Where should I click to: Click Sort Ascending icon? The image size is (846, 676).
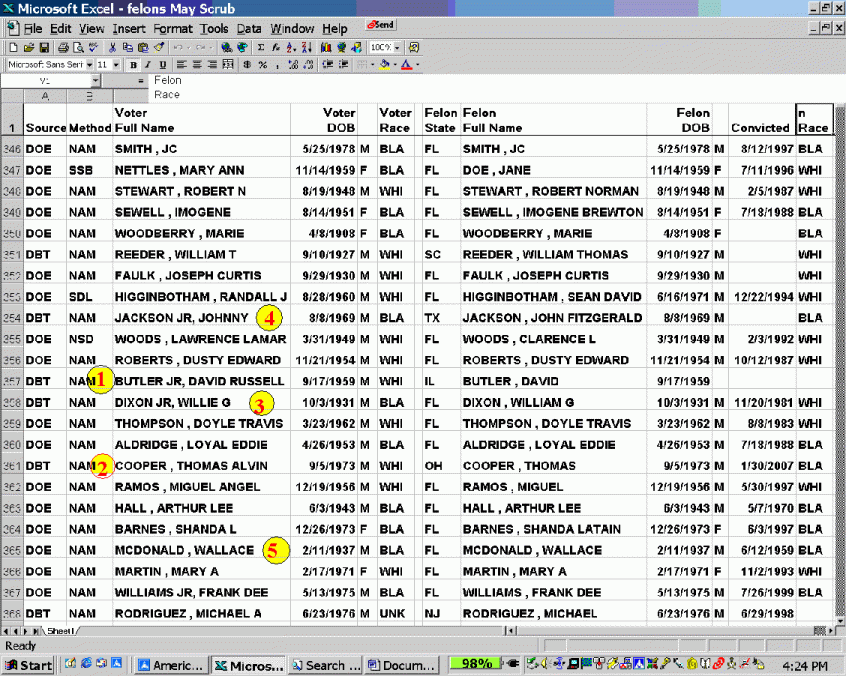pyautogui.click(x=291, y=47)
